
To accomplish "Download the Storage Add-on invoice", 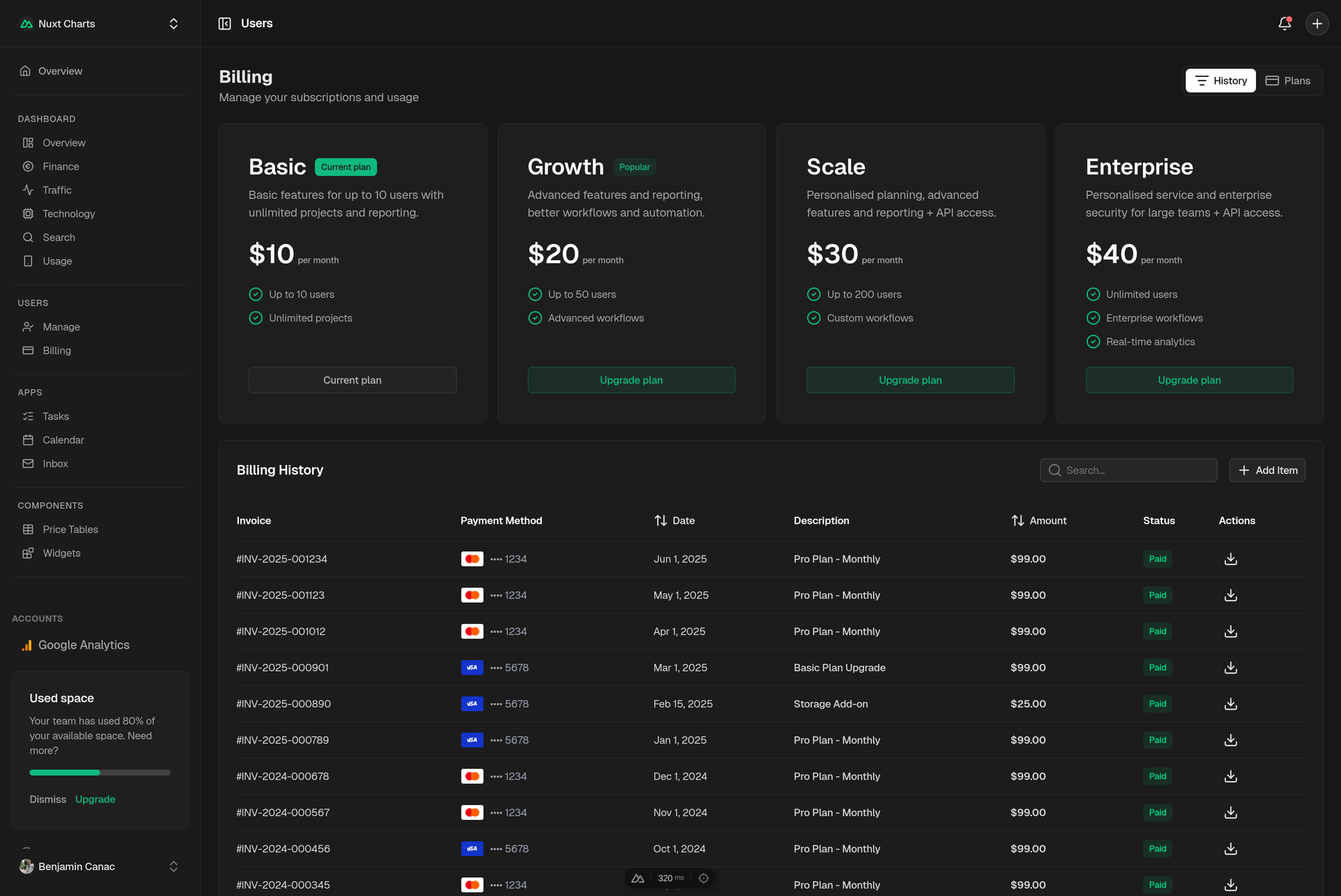I will 1230,704.
